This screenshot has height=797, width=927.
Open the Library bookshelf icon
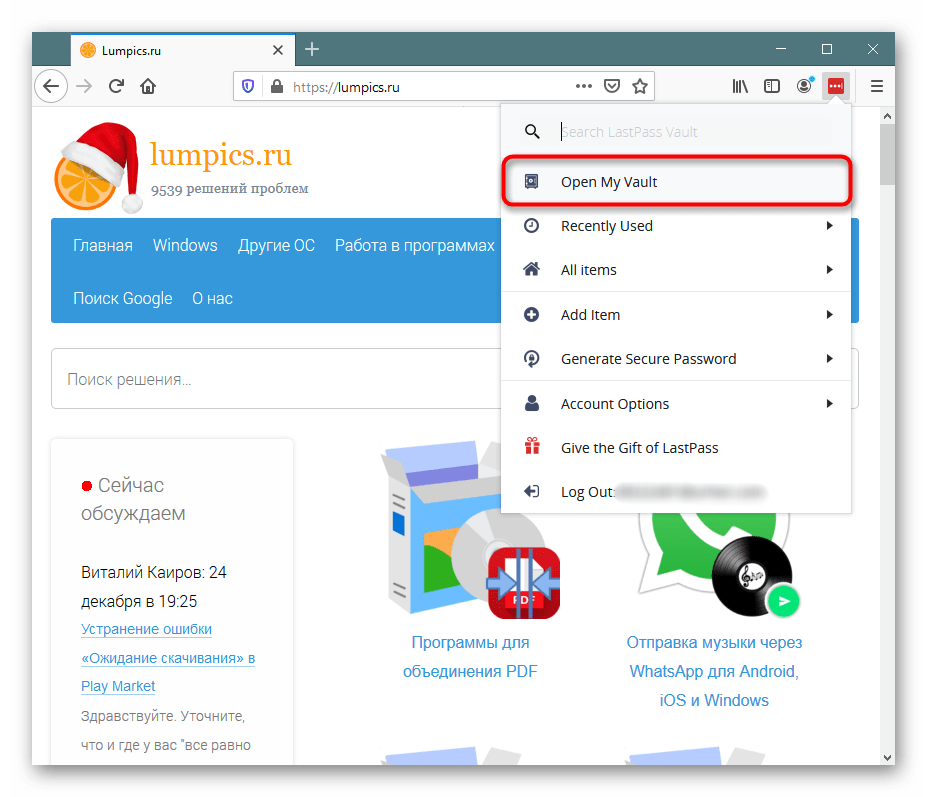(740, 86)
